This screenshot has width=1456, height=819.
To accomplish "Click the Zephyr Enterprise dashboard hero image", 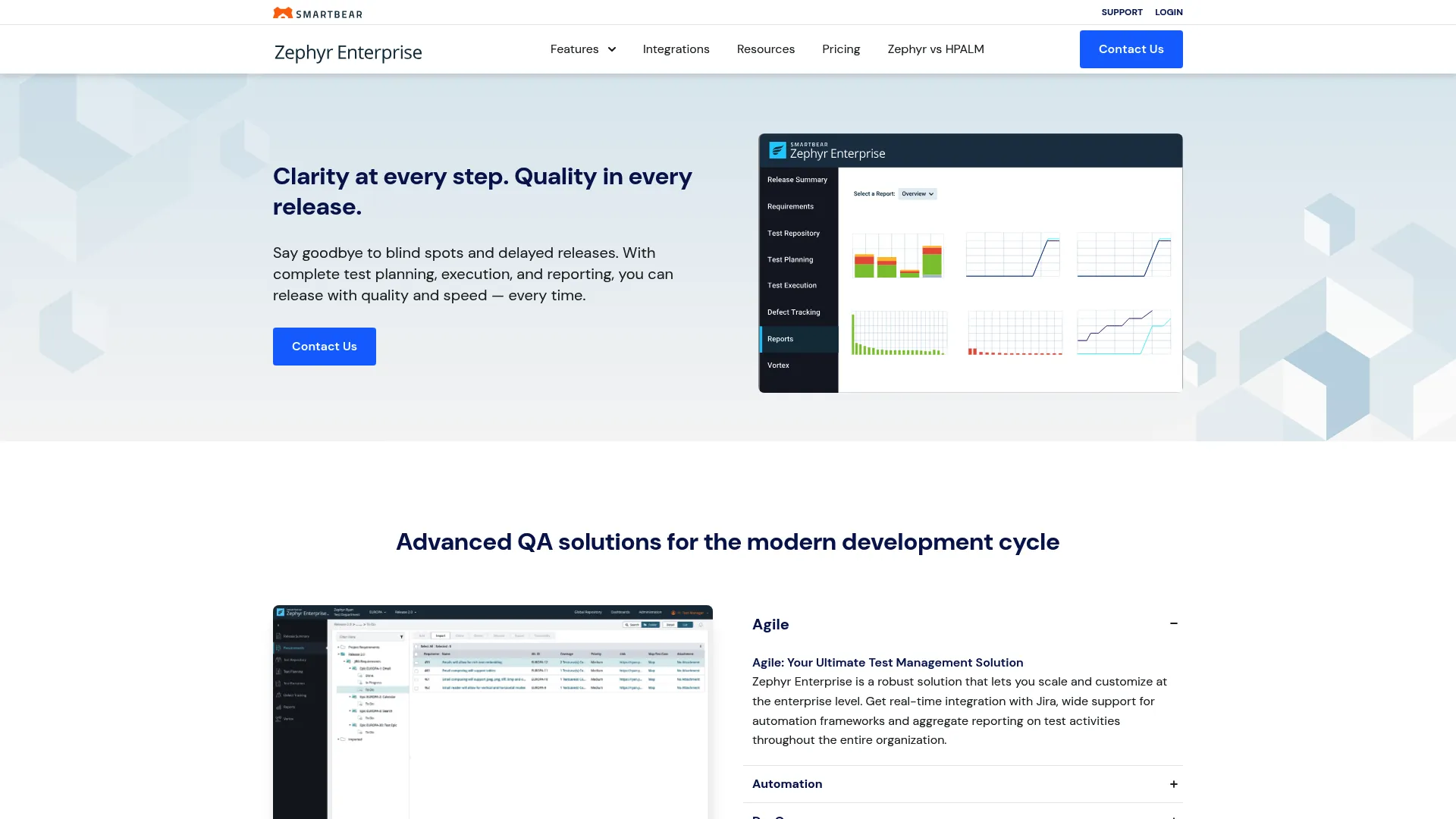I will coord(971,263).
